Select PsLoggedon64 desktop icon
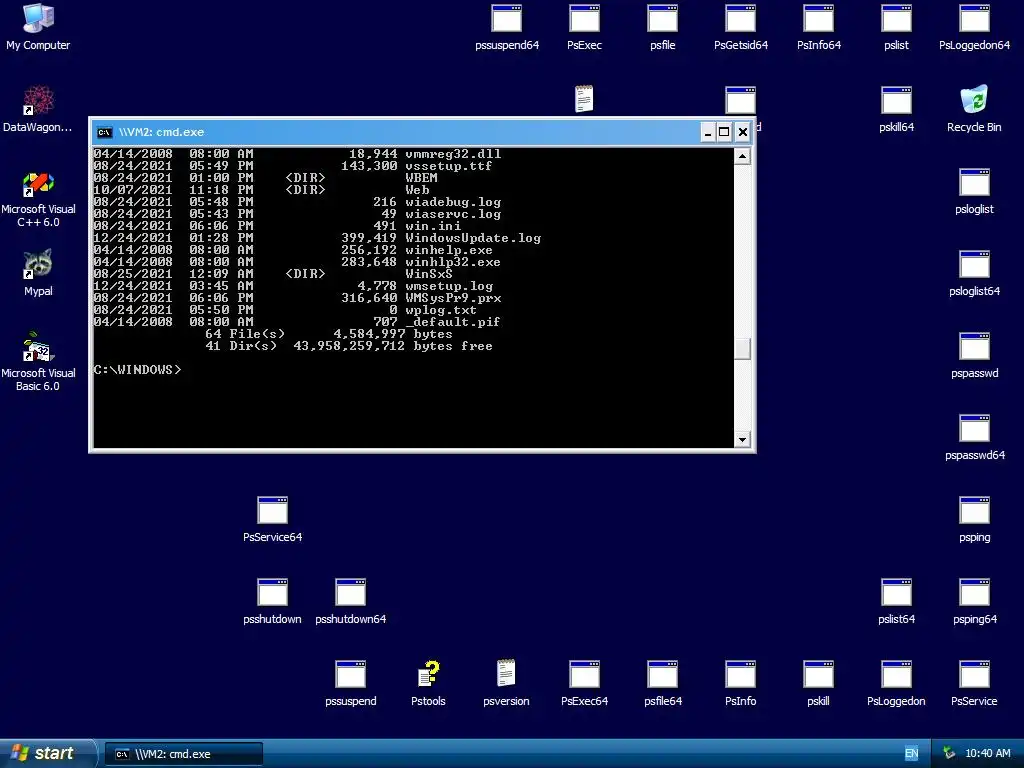 (974, 27)
